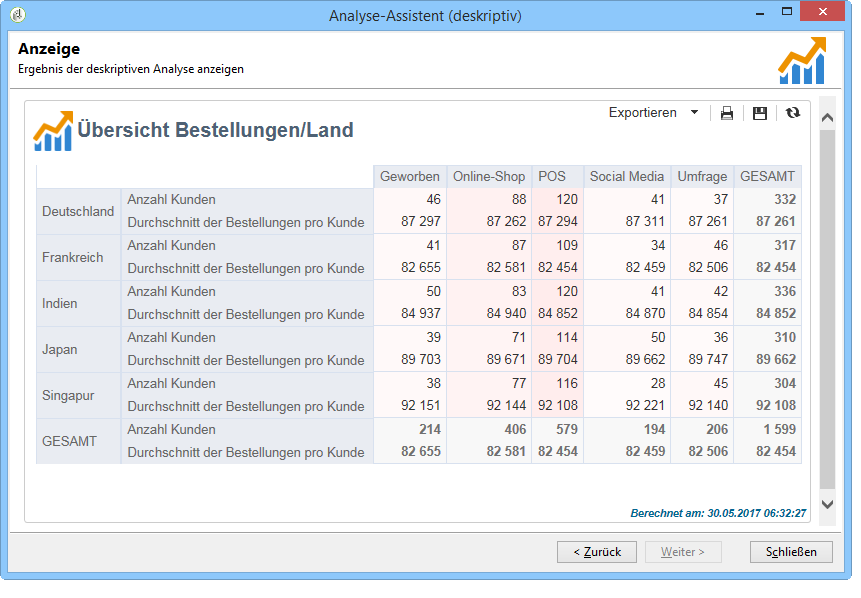Click Singapur Social Media value 92 221
Image resolution: width=861 pixels, height=598 pixels.
tap(645, 406)
